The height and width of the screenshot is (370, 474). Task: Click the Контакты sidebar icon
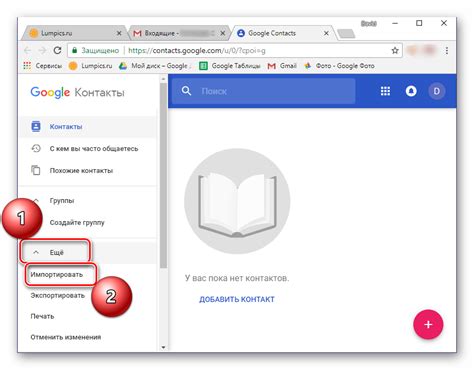36,126
